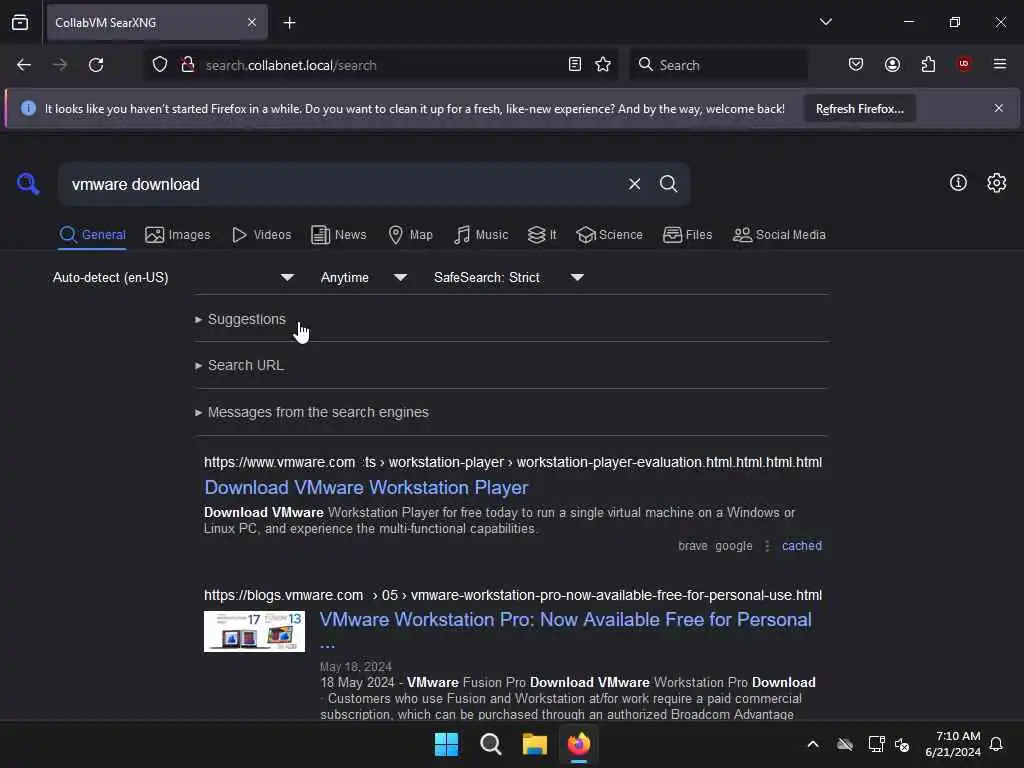Focus the vmware download search input
This screenshot has height=768, width=1024.
[x=343, y=184]
